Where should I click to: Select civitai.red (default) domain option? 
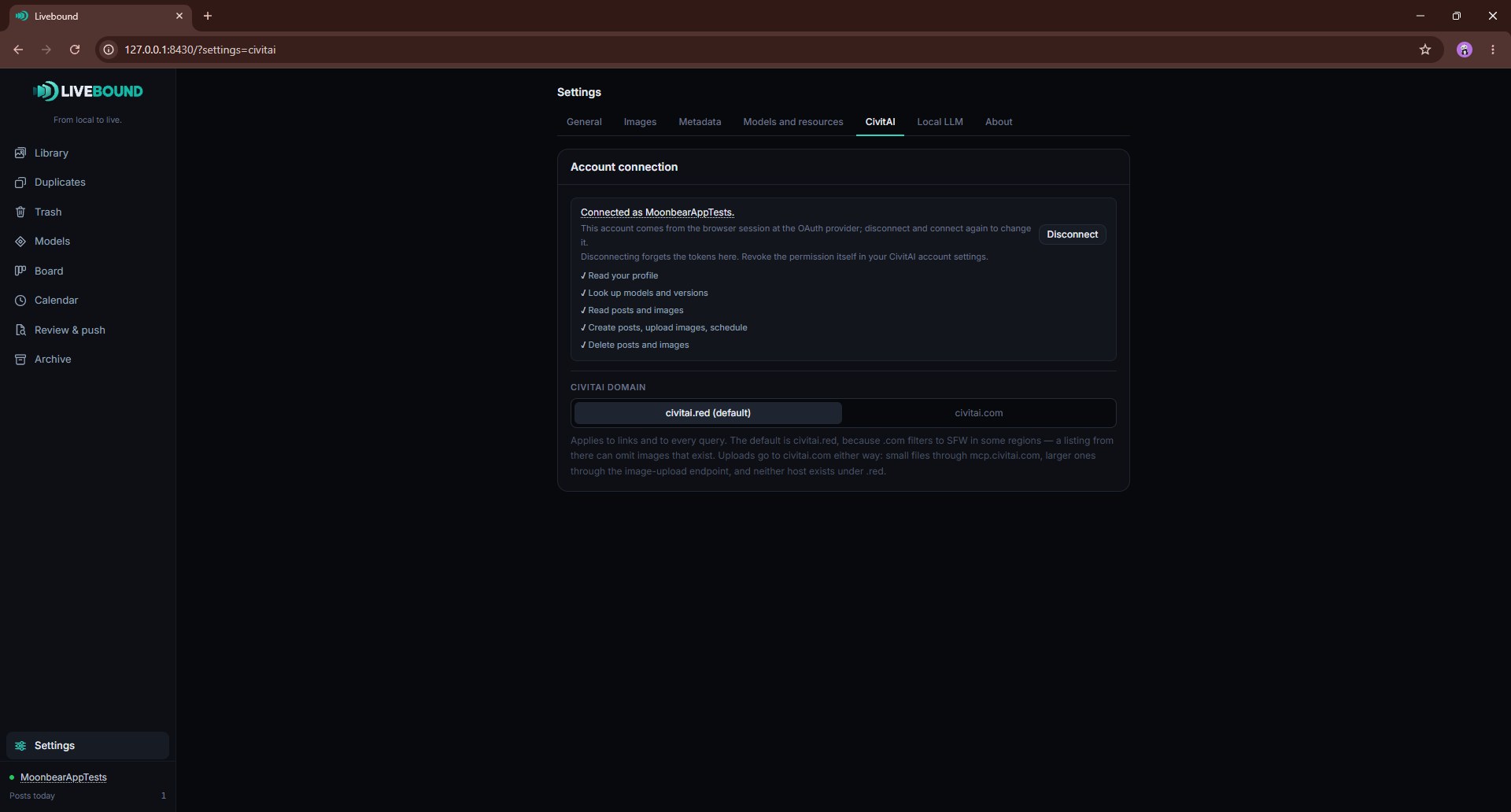pyautogui.click(x=708, y=413)
